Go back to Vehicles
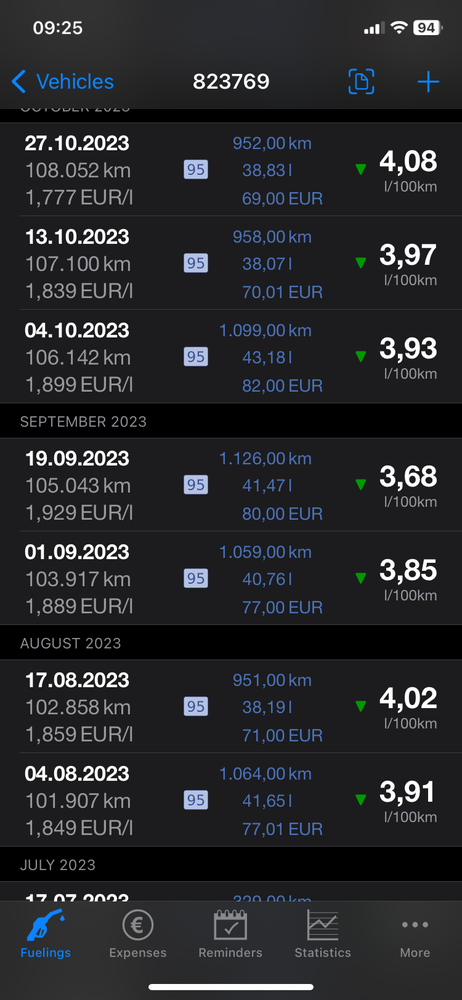The width and height of the screenshot is (462, 1000). click(x=63, y=82)
